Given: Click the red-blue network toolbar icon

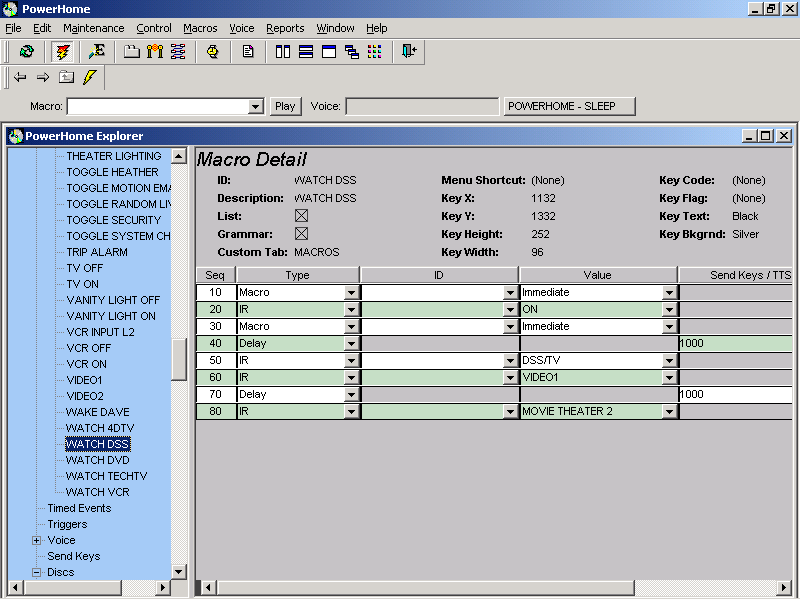Looking at the screenshot, I should (178, 52).
